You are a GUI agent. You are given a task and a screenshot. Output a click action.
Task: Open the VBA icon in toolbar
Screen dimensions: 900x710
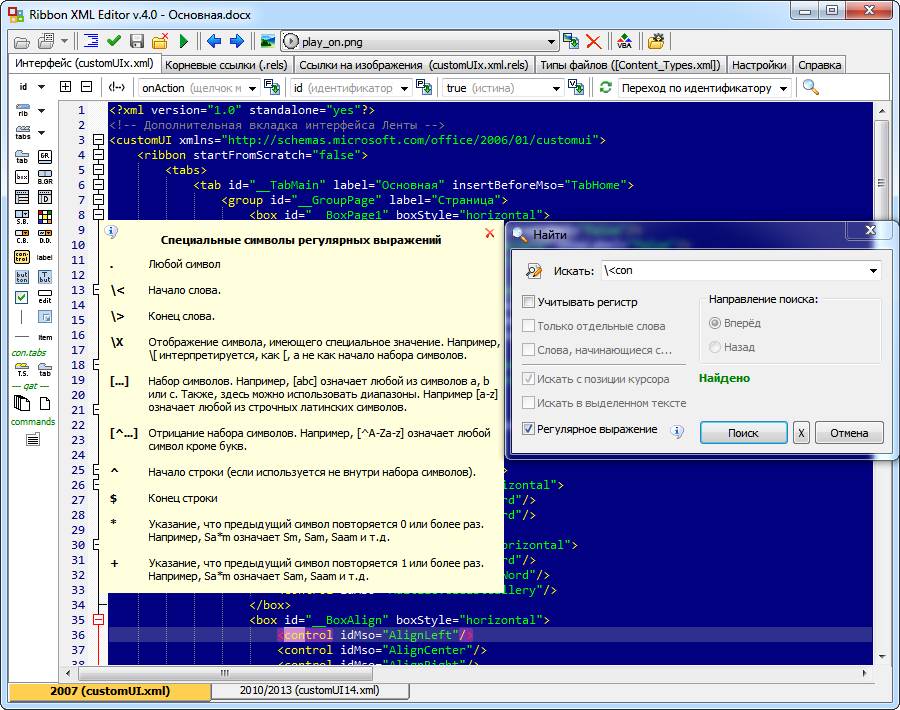tap(624, 41)
